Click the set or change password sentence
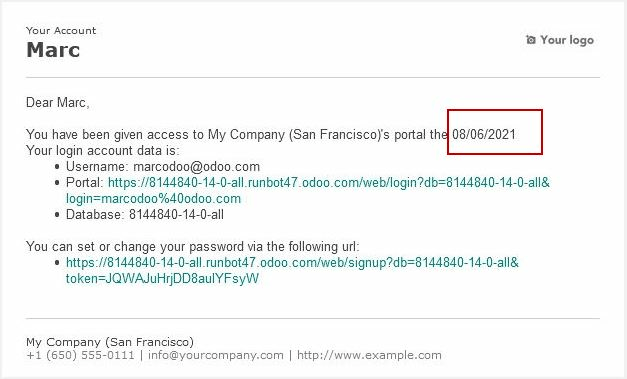The width and height of the screenshot is (627, 379). pyautogui.click(x=193, y=247)
